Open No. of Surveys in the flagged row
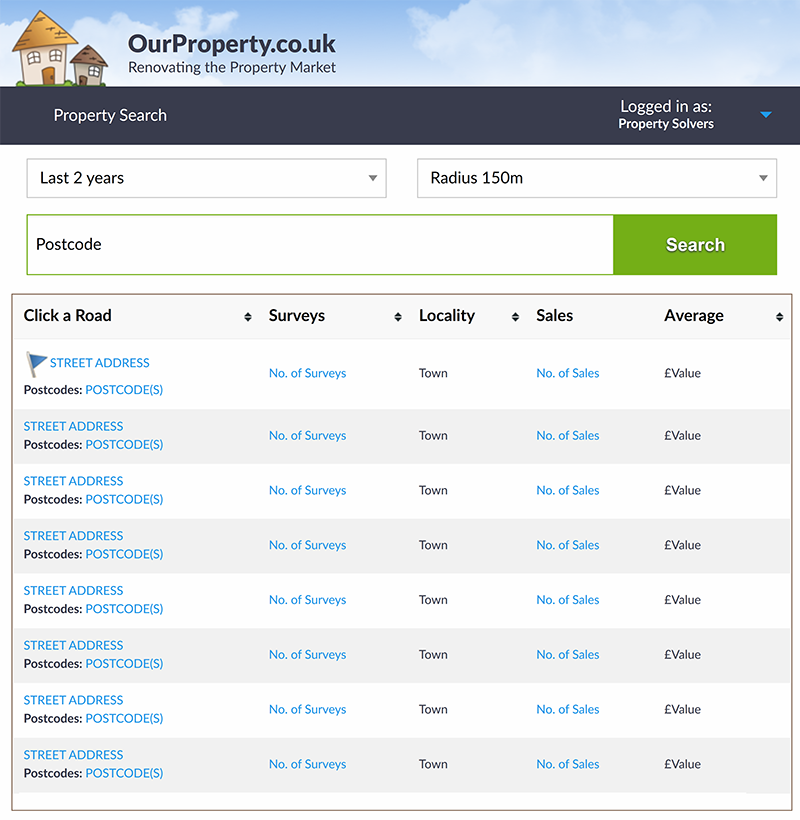Screen dimensions: 800x820 [x=307, y=373]
